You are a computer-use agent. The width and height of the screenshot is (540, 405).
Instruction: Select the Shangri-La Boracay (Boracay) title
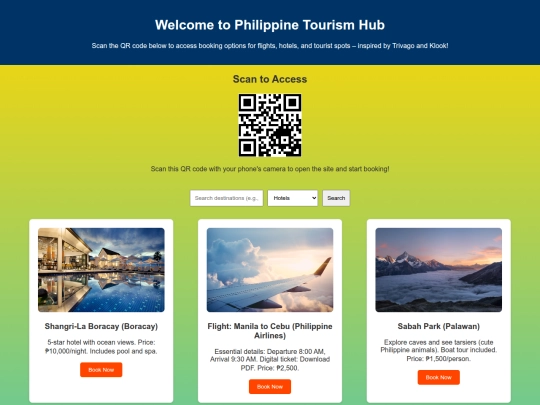tap(101, 326)
